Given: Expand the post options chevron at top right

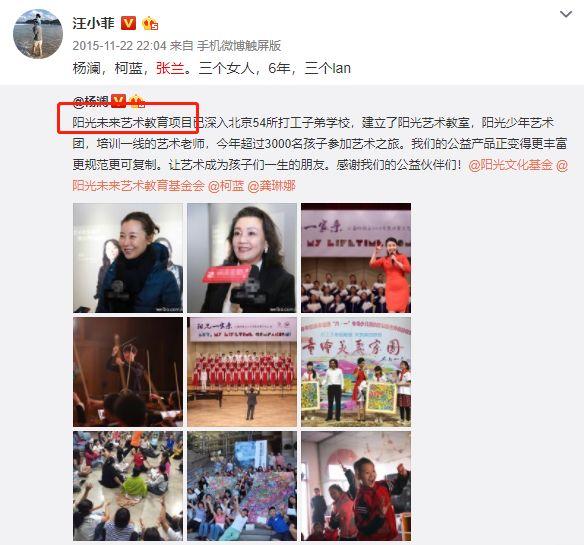Looking at the screenshot, I should (566, 14).
